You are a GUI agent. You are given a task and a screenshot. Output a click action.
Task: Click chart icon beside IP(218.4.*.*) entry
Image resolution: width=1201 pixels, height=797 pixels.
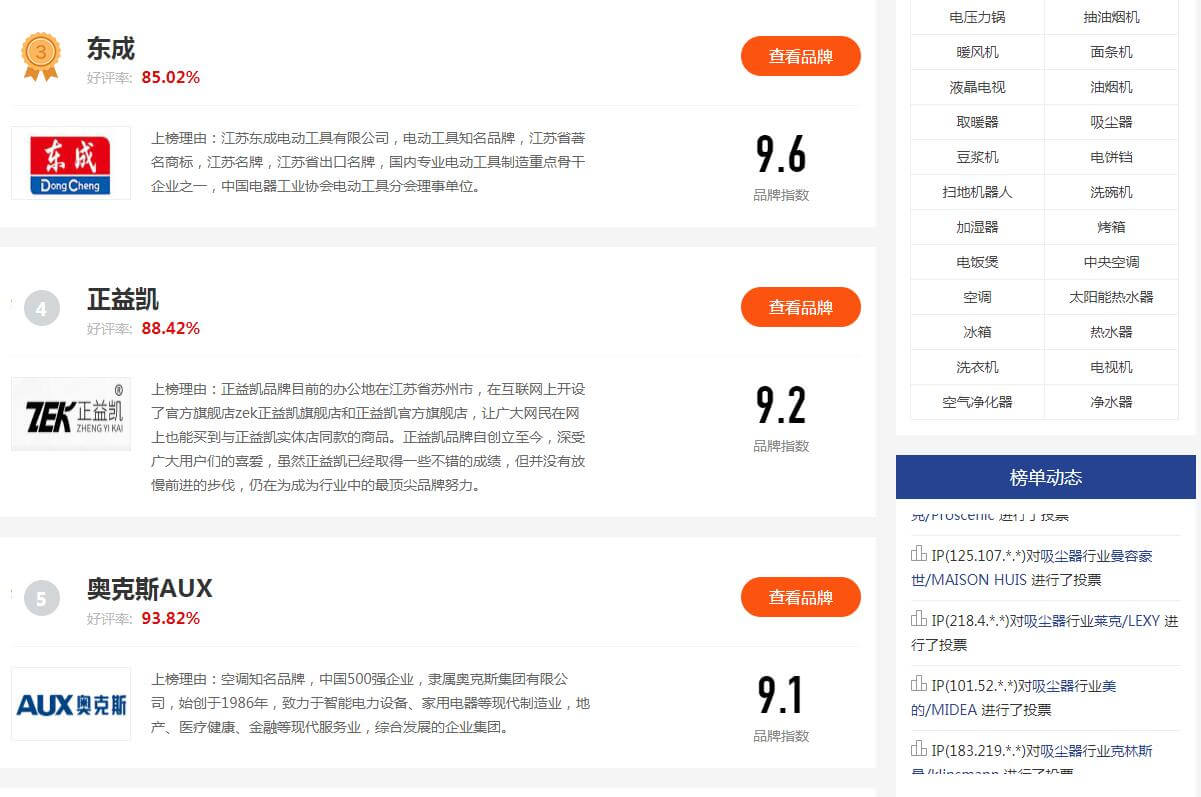pos(919,619)
